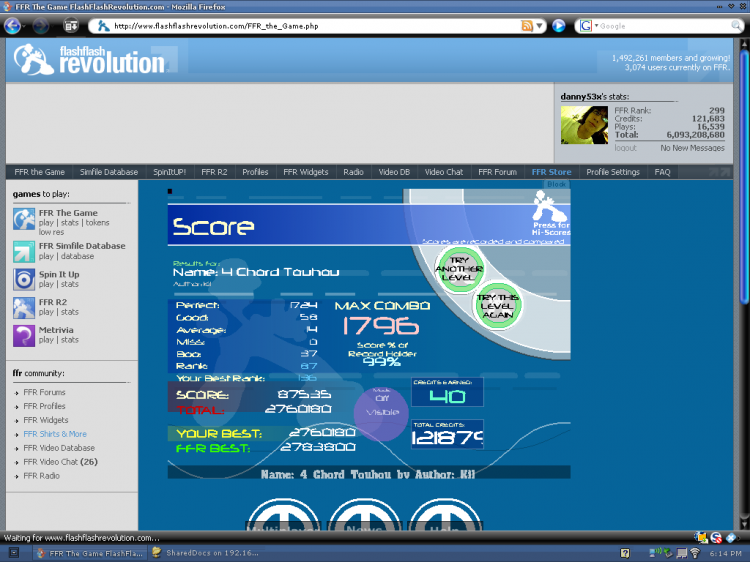Click the taskbar show desktop icon
Viewport: 750px width, 562px height.
14,553
